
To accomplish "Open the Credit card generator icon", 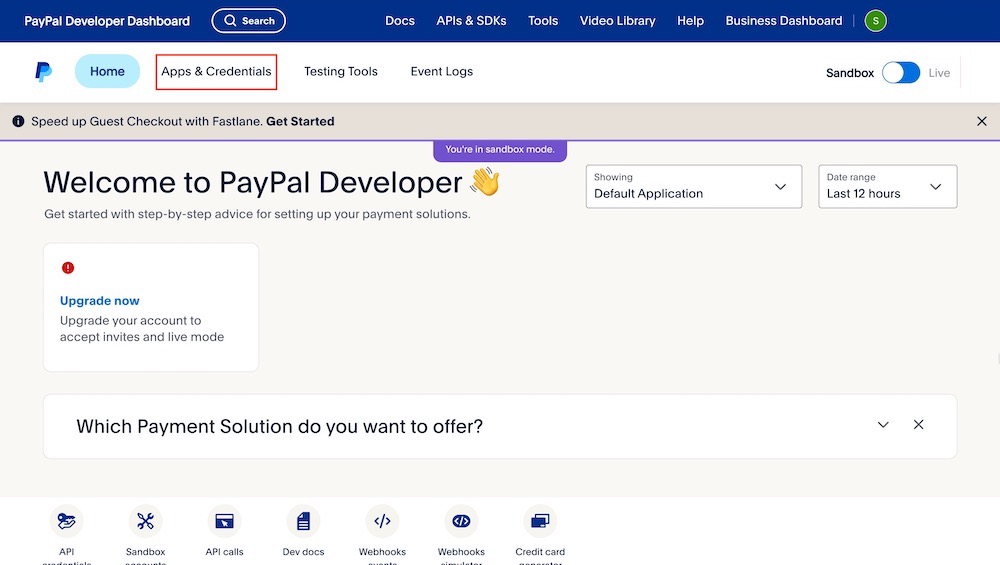I will tap(540, 521).
